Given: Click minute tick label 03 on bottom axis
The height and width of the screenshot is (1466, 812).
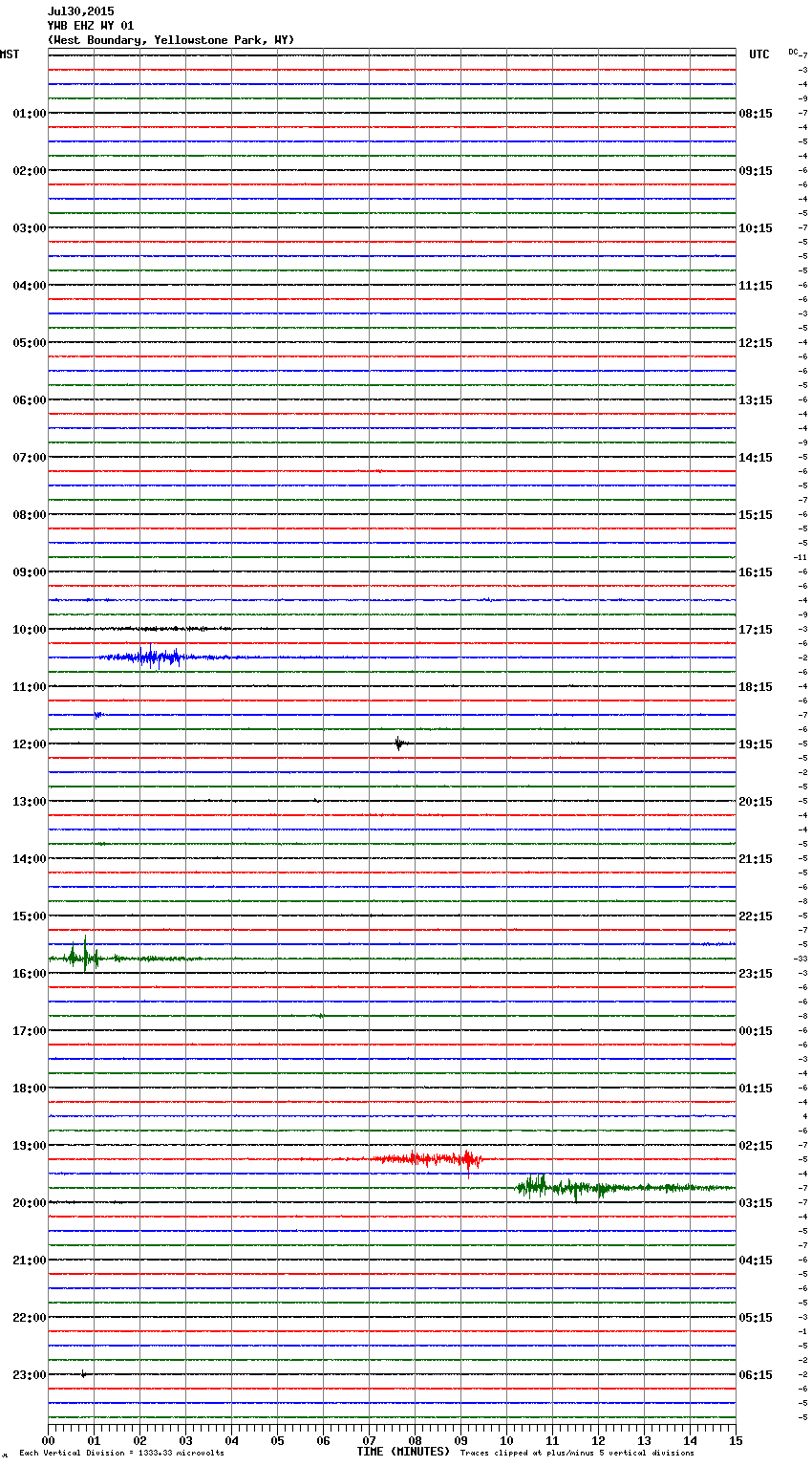Looking at the screenshot, I should click(x=185, y=1440).
